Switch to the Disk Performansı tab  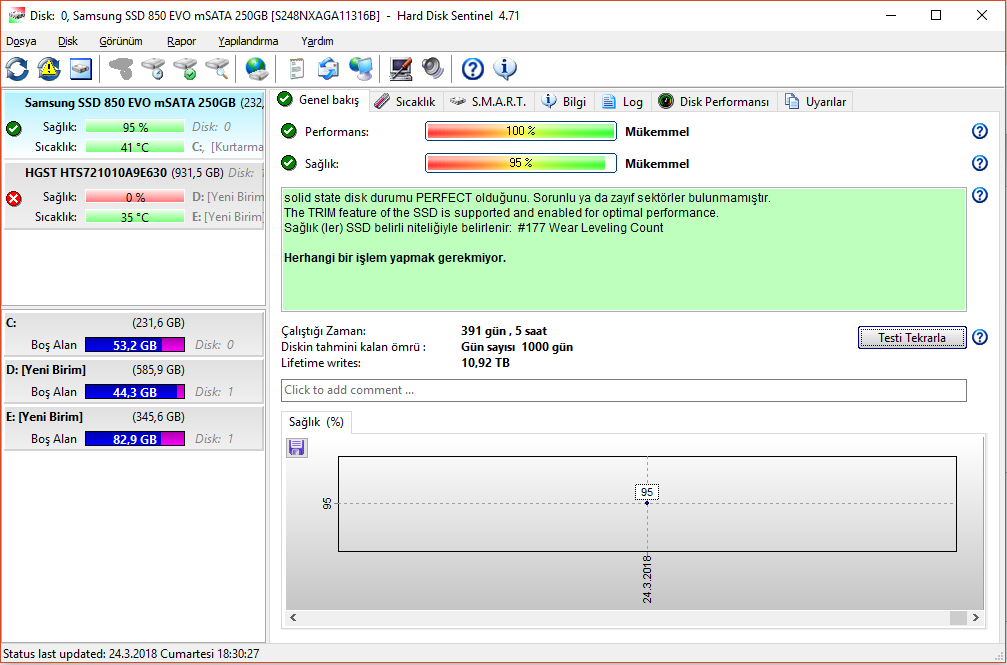(x=714, y=102)
